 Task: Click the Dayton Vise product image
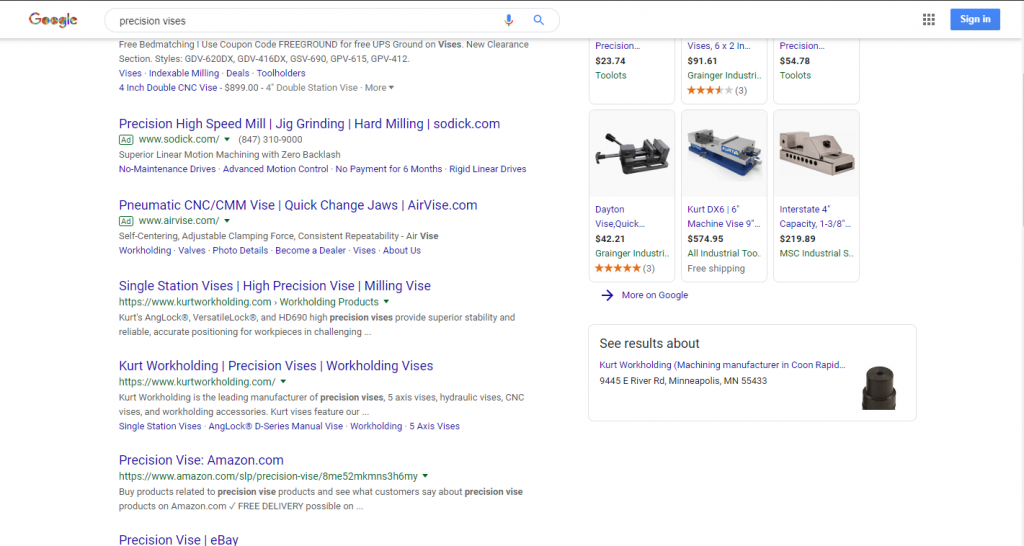point(632,154)
